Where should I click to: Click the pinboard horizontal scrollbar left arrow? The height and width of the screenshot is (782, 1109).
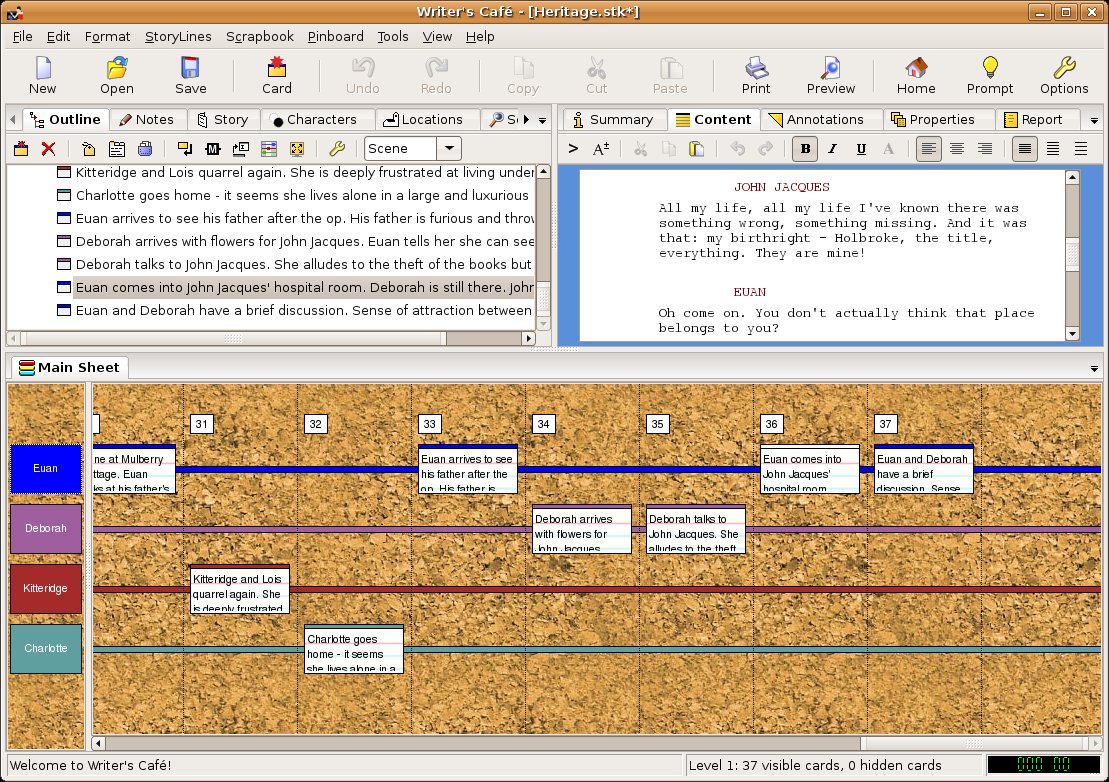click(x=99, y=743)
